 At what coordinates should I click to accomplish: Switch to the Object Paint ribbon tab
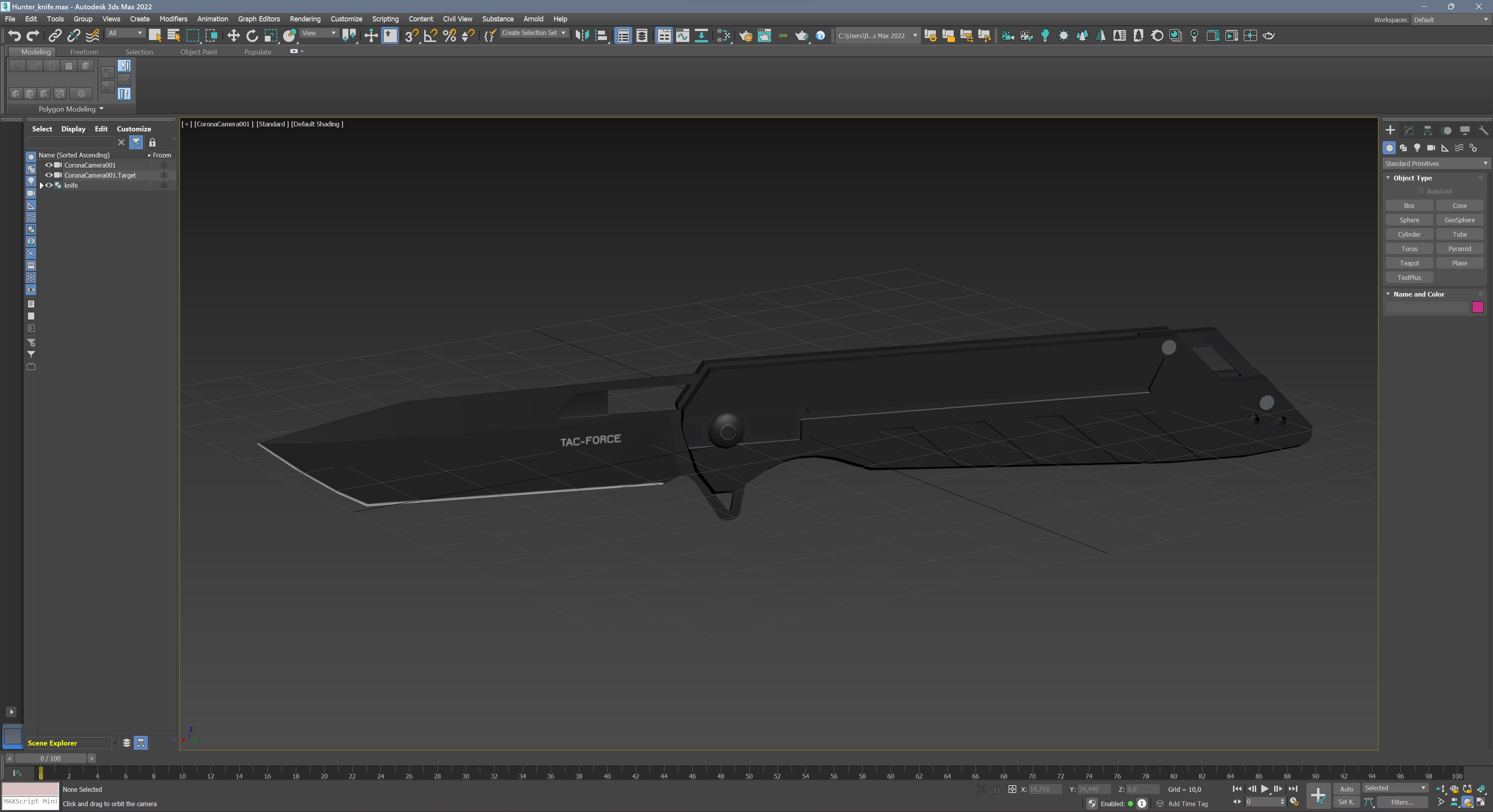199,52
